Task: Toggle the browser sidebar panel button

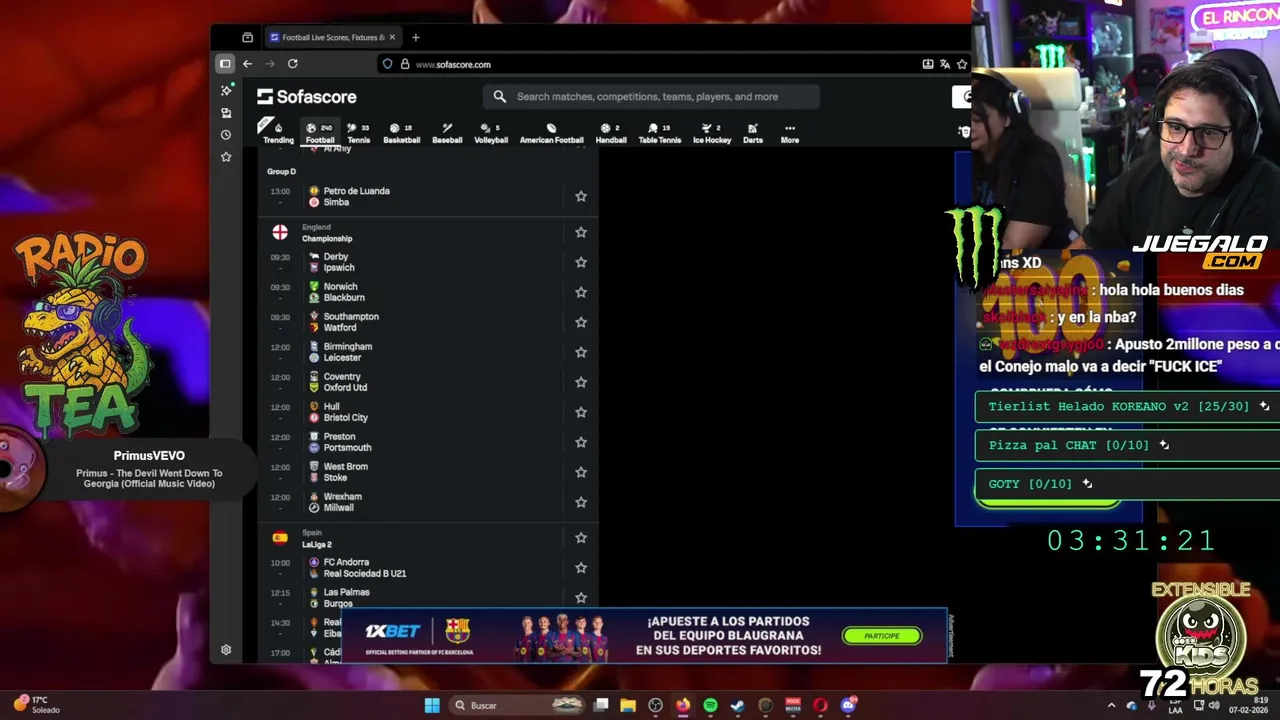Action: point(225,64)
